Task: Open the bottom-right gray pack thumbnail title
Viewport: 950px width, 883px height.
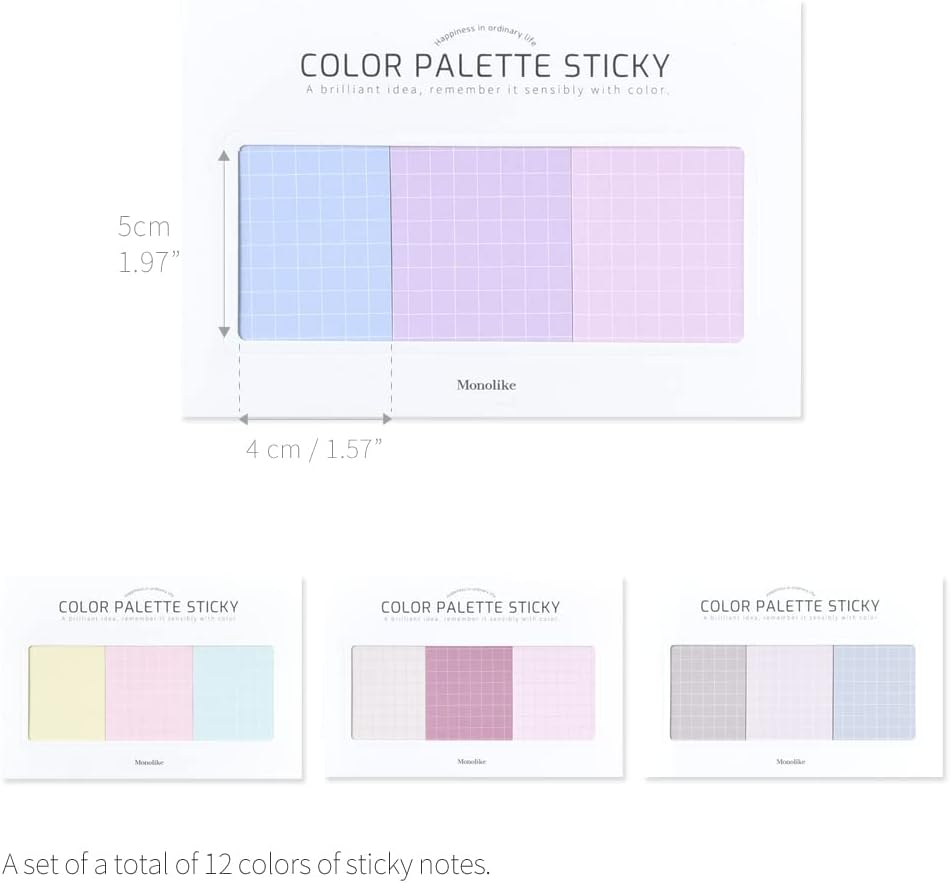Action: coord(790,606)
